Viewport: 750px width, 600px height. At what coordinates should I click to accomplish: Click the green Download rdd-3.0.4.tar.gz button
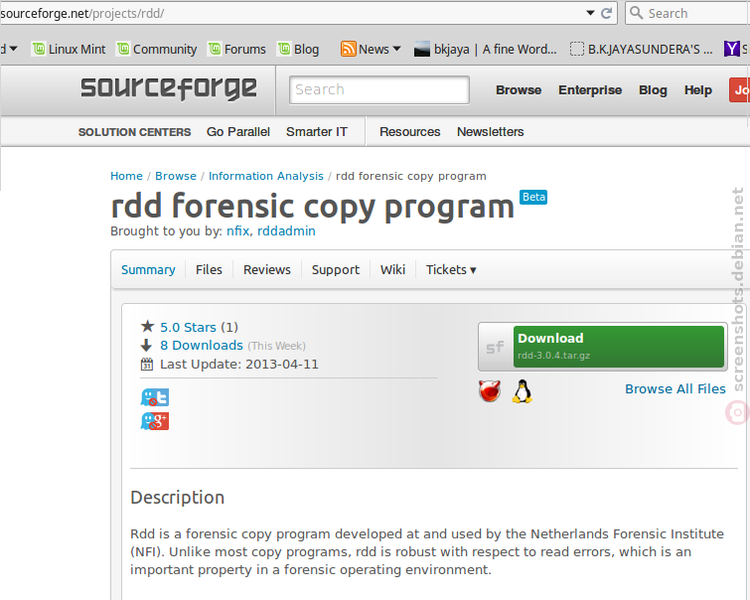[618, 346]
